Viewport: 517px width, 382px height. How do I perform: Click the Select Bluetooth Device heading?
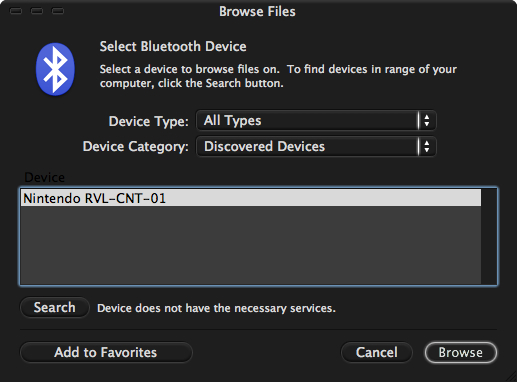pos(173,46)
